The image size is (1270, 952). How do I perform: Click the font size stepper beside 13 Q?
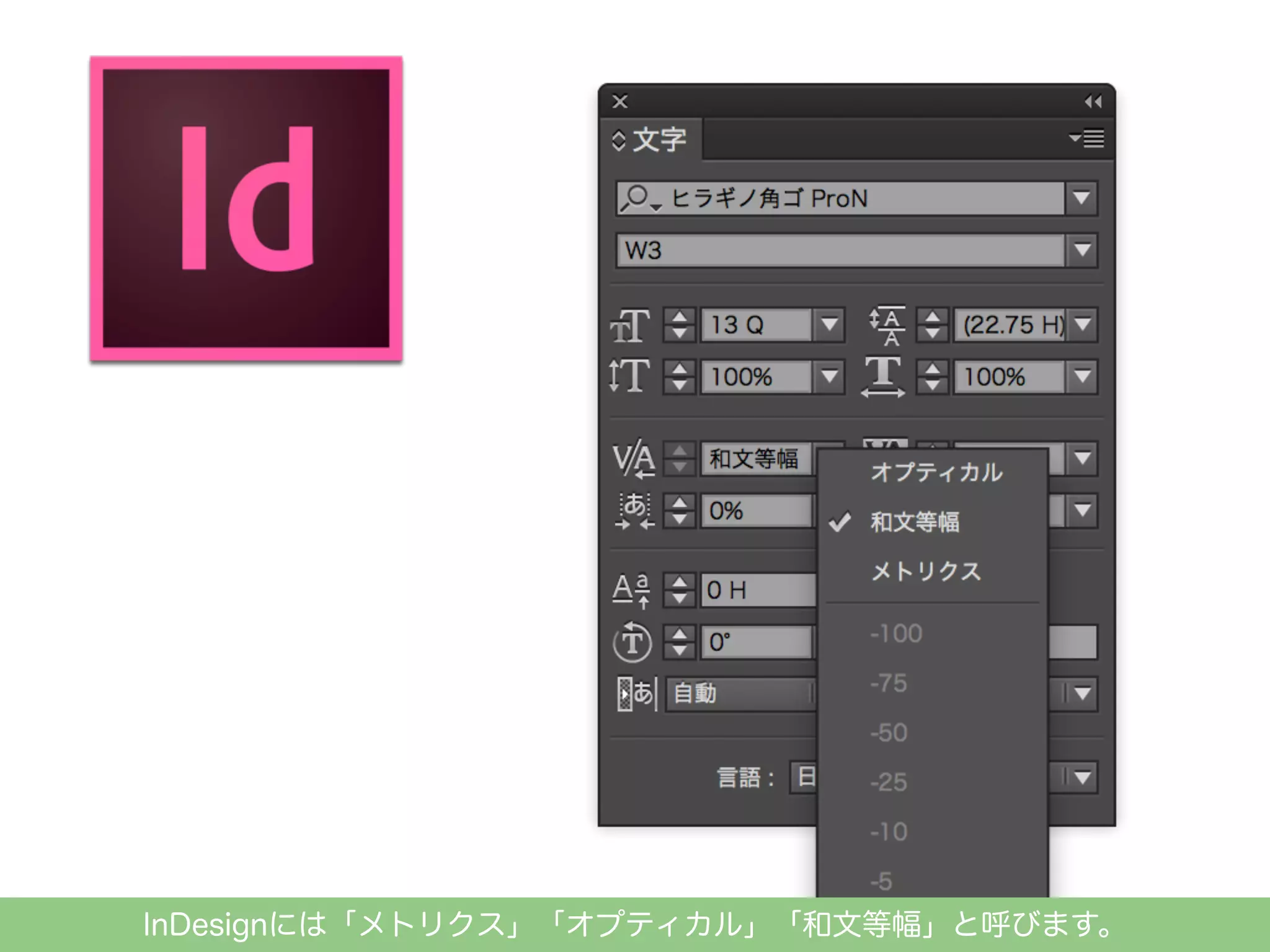pos(679,325)
